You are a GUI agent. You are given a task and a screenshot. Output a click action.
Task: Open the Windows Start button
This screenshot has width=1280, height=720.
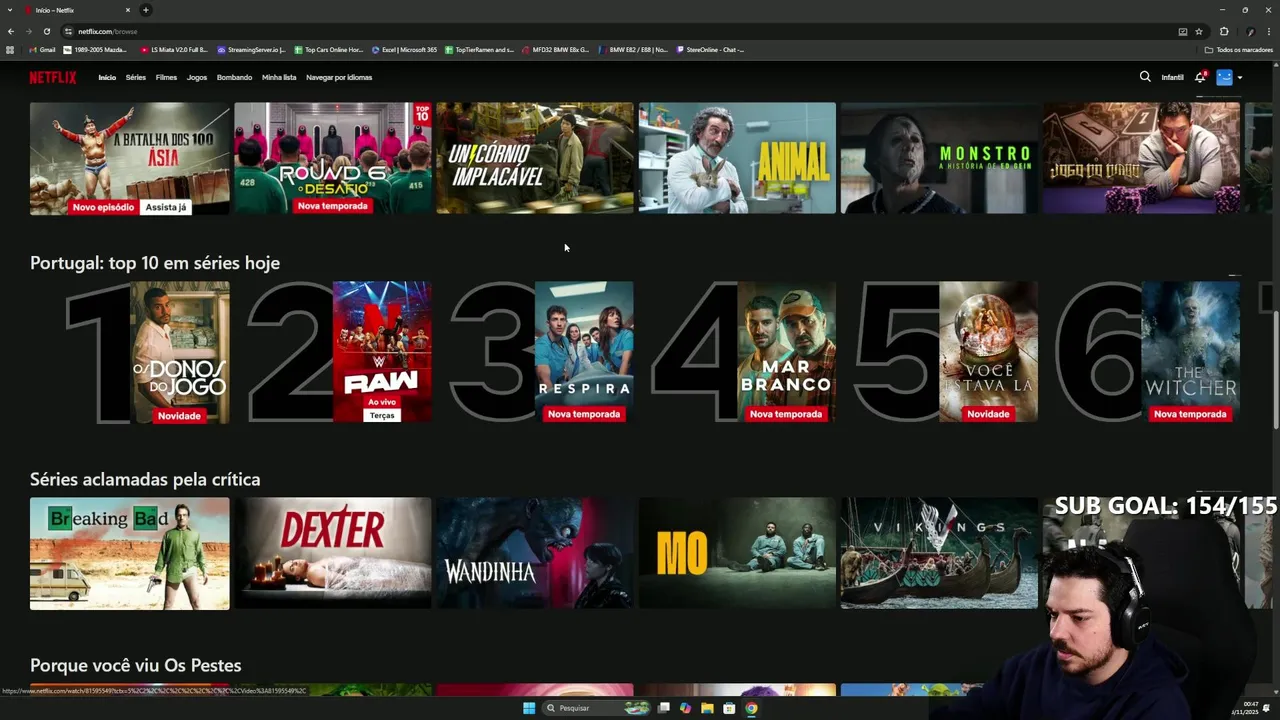529,708
